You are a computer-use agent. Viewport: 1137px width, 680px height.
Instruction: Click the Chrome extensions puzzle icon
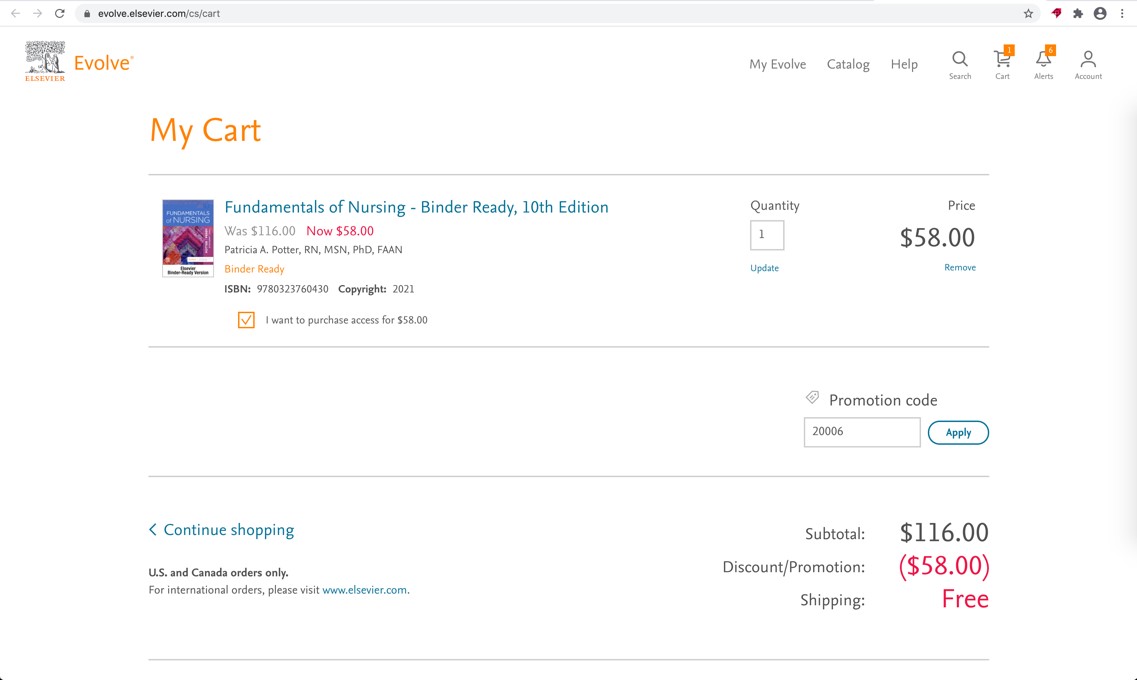pyautogui.click(x=1077, y=13)
